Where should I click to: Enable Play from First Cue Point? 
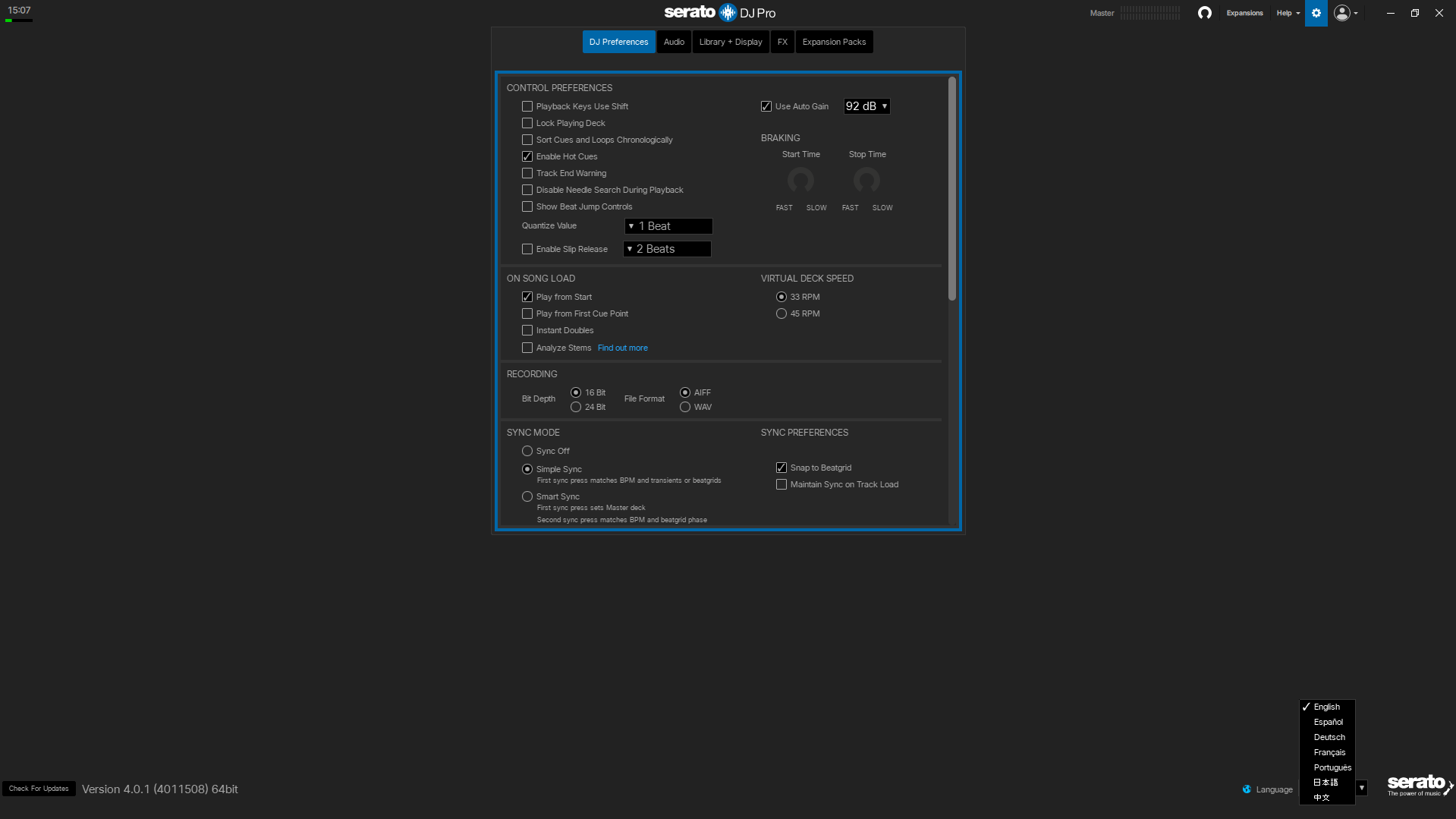coord(527,313)
